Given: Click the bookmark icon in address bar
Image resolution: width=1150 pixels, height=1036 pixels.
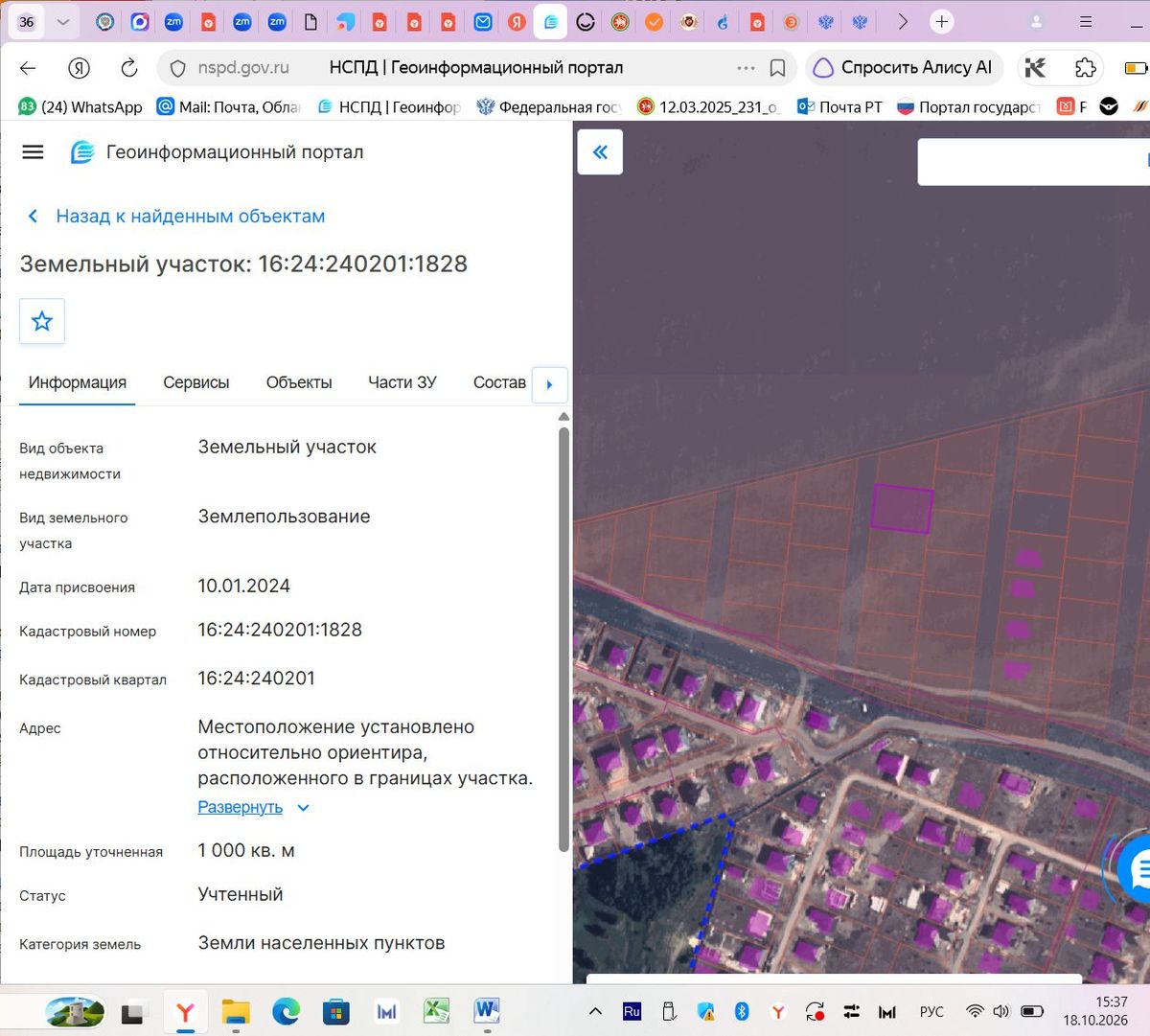Looking at the screenshot, I should pyautogui.click(x=778, y=68).
